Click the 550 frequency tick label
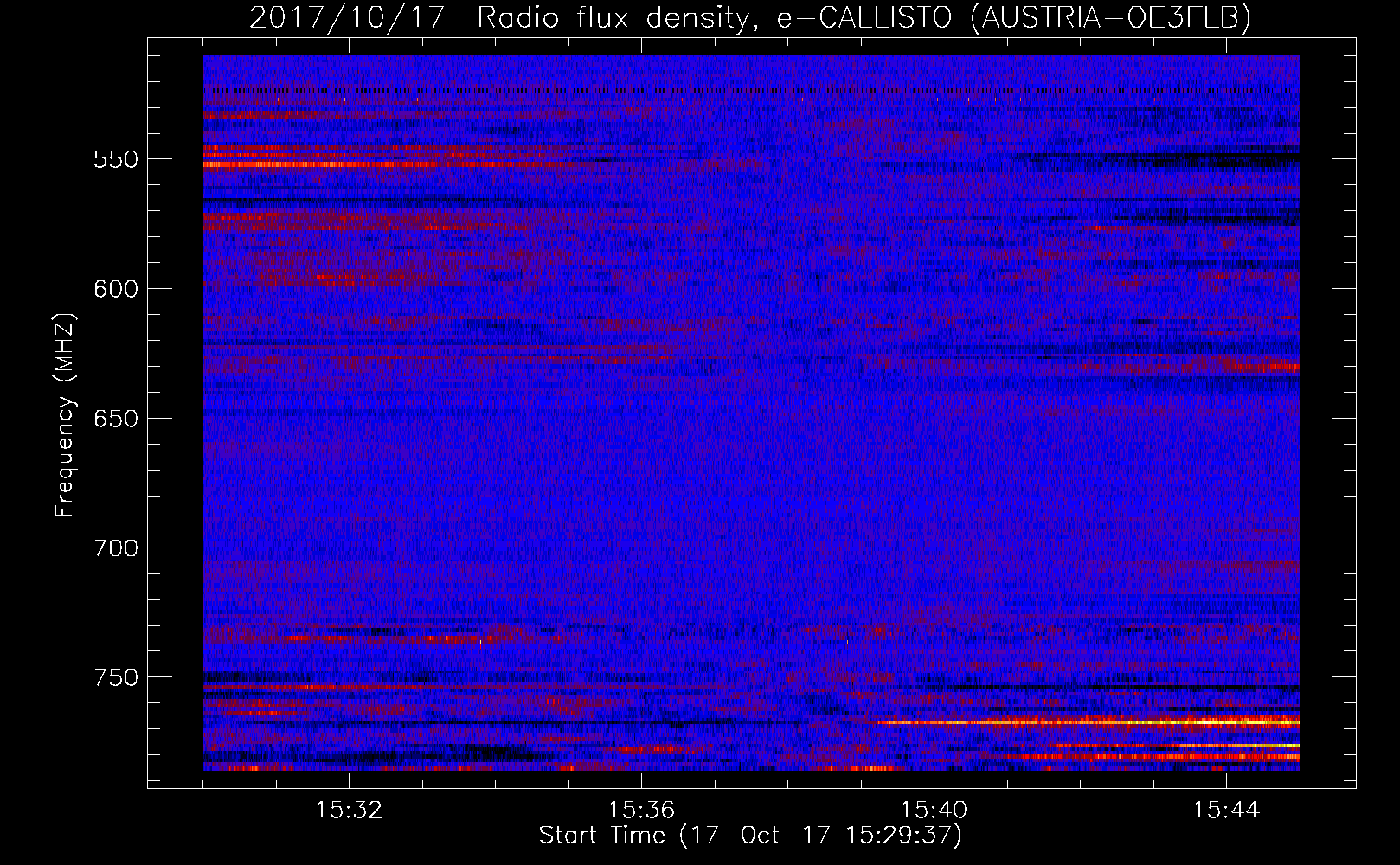 116,159
